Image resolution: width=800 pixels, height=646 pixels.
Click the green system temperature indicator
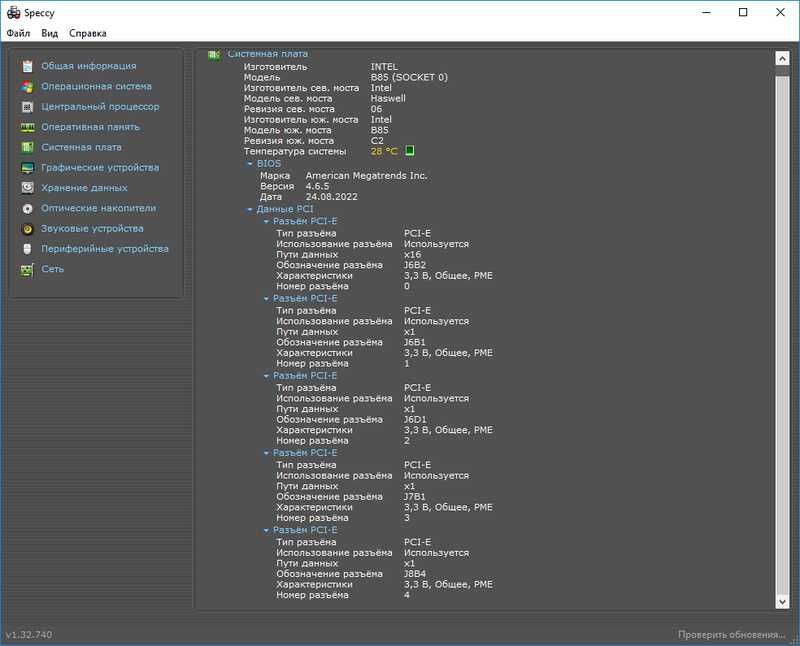click(x=409, y=151)
